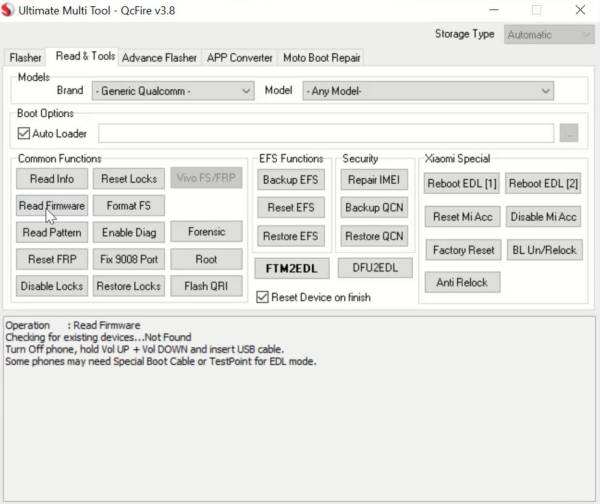Click the Factory Reset button

[463, 250]
